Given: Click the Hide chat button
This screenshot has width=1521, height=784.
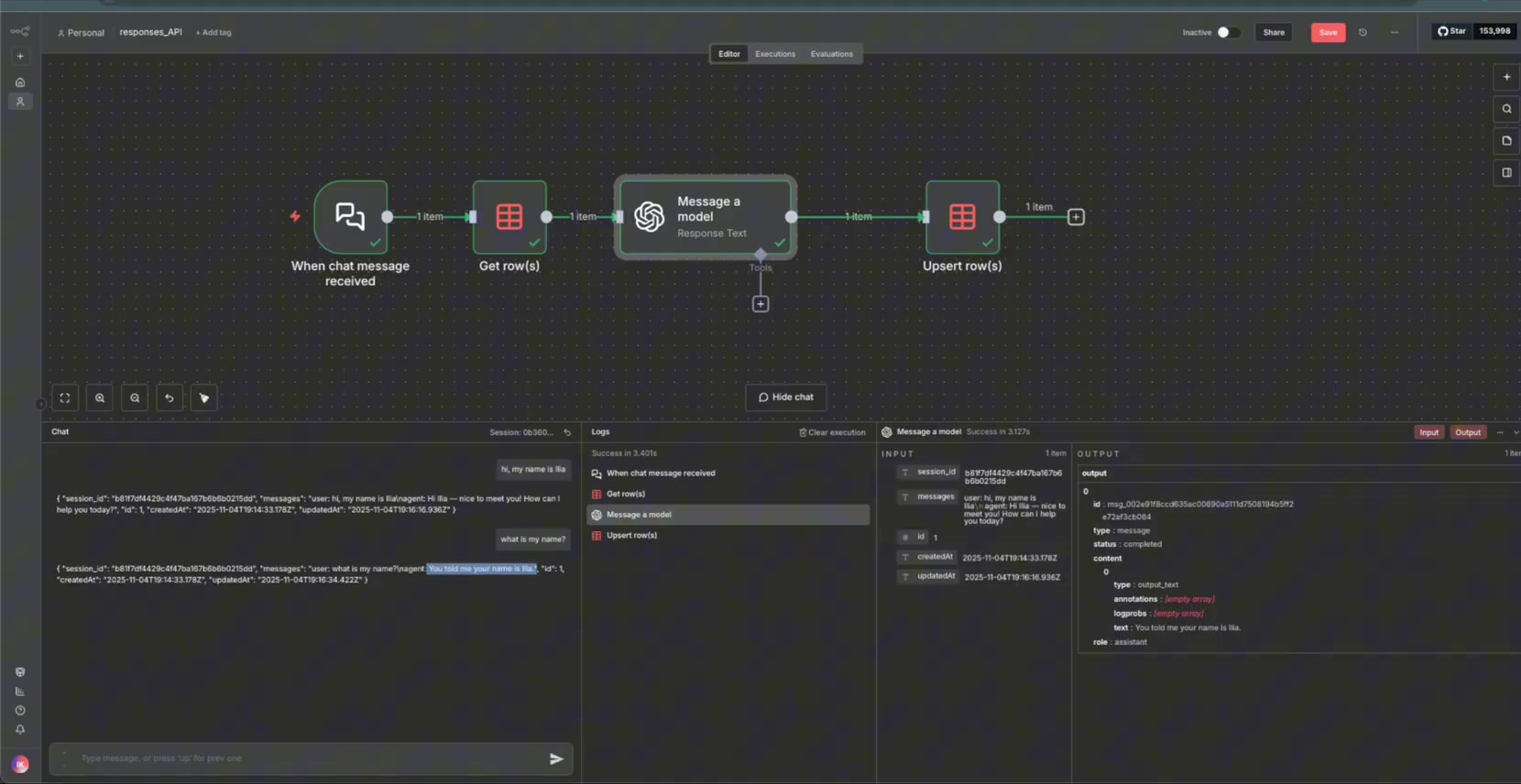Looking at the screenshot, I should click(786, 397).
